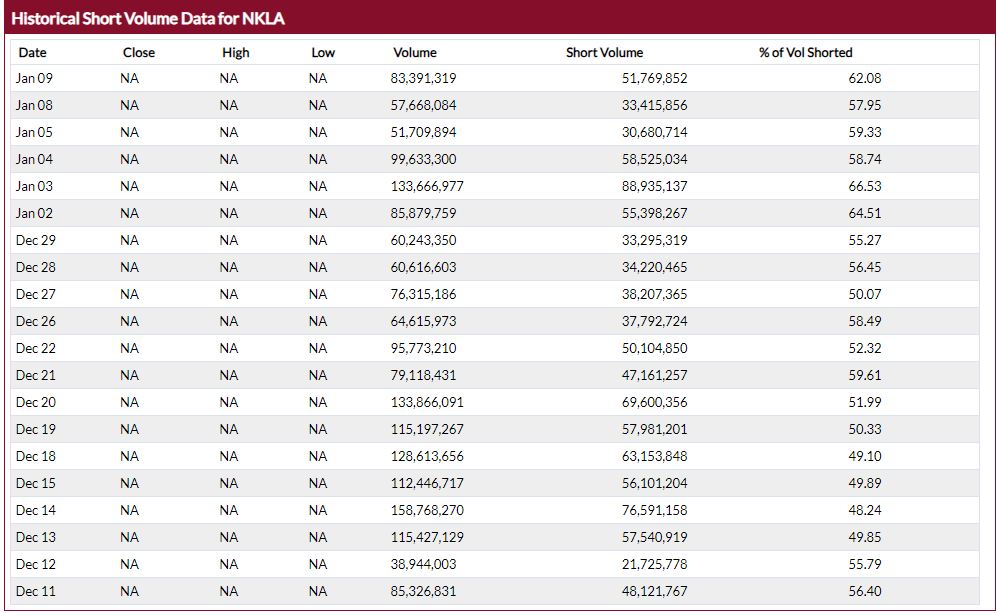Select the Jan 03 date cell
This screenshot has height=613, width=997.
pyautogui.click(x=34, y=186)
